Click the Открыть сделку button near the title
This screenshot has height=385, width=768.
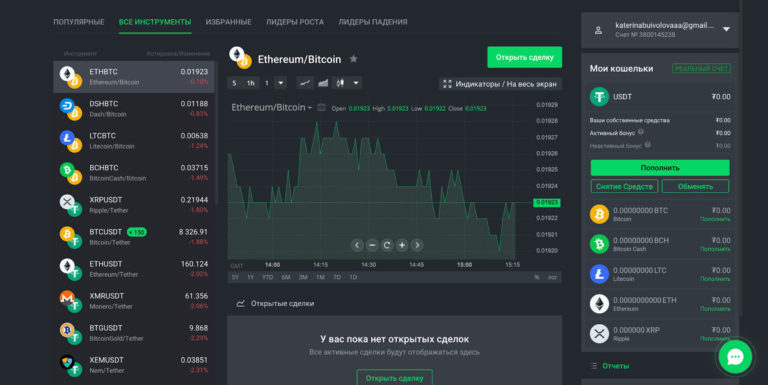click(525, 57)
